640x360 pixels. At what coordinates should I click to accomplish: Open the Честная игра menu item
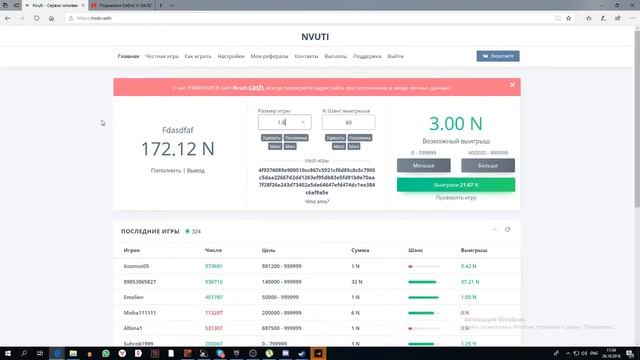coord(162,56)
